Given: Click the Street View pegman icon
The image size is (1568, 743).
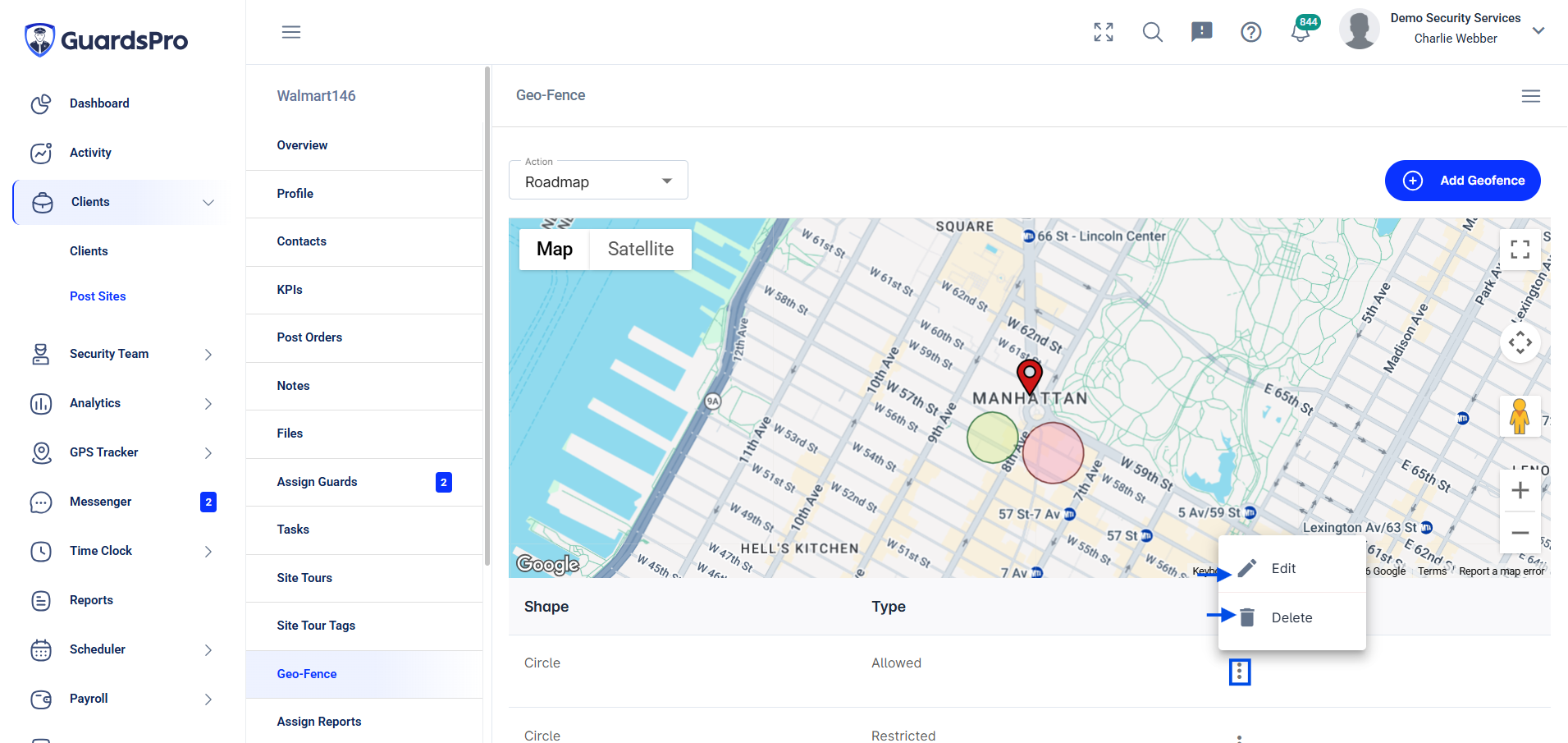Looking at the screenshot, I should [x=1520, y=416].
